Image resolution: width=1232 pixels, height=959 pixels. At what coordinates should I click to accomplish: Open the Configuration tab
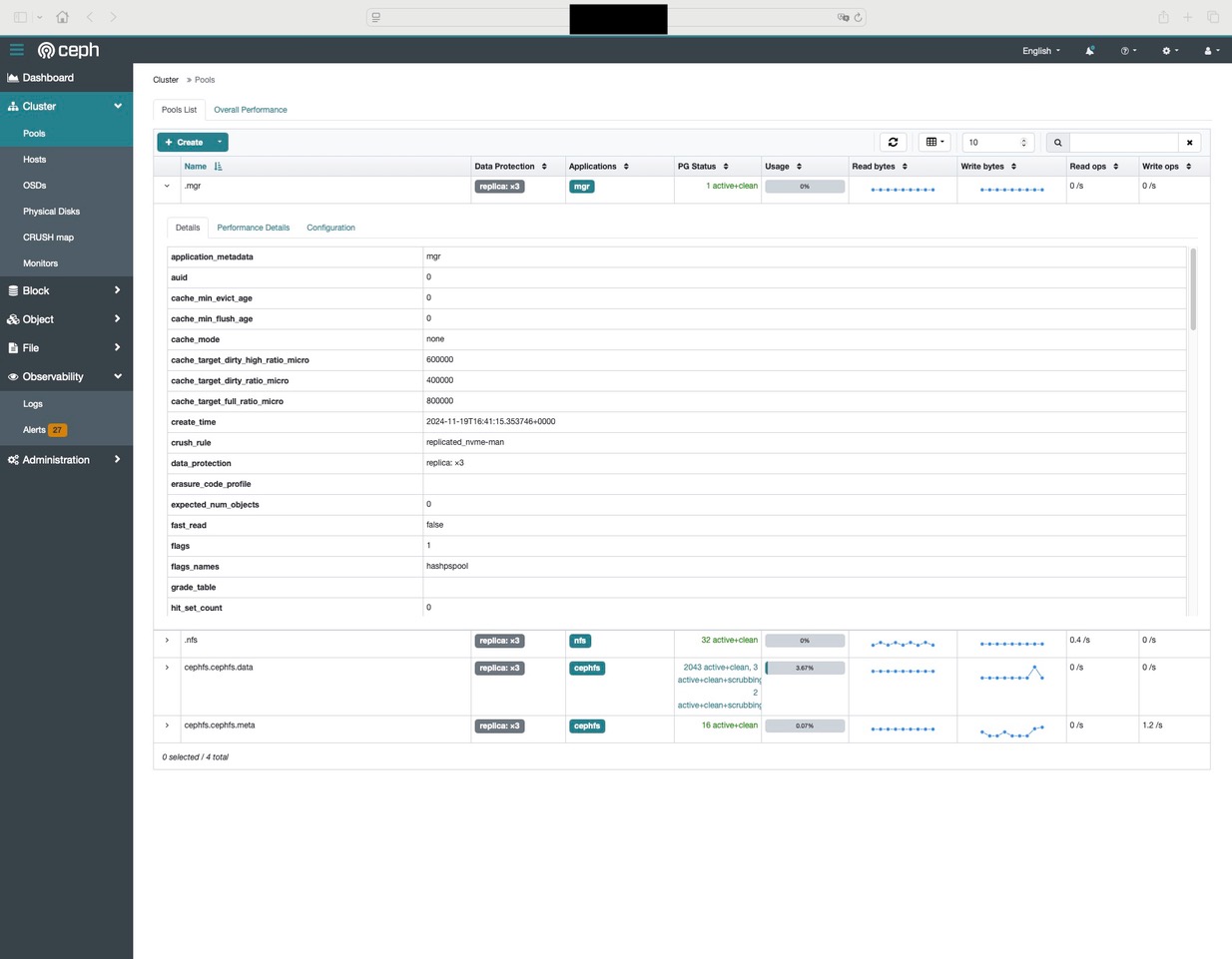330,228
